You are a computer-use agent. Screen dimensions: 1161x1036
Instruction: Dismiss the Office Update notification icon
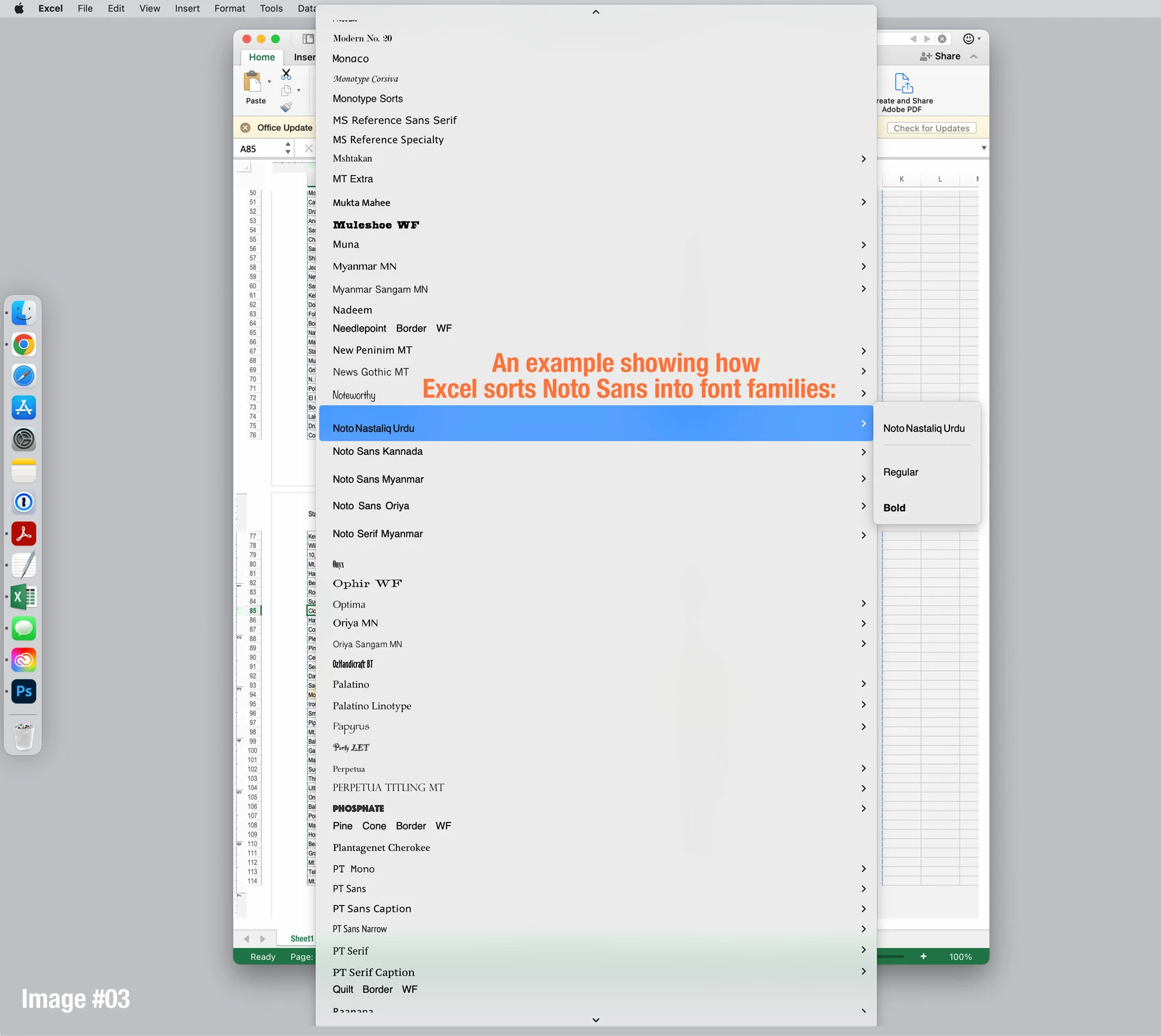245,128
